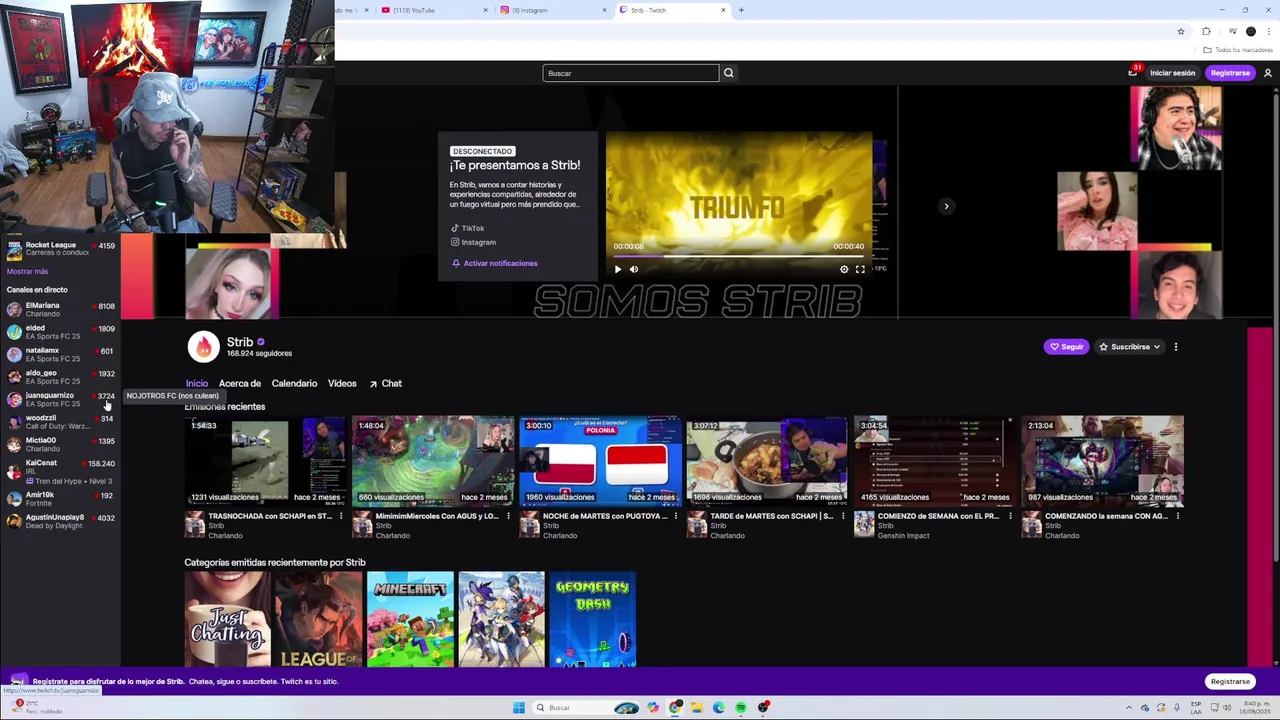Viewport: 1280px width, 720px height.
Task: Bookmark this page with the star icon
Action: point(1181,31)
